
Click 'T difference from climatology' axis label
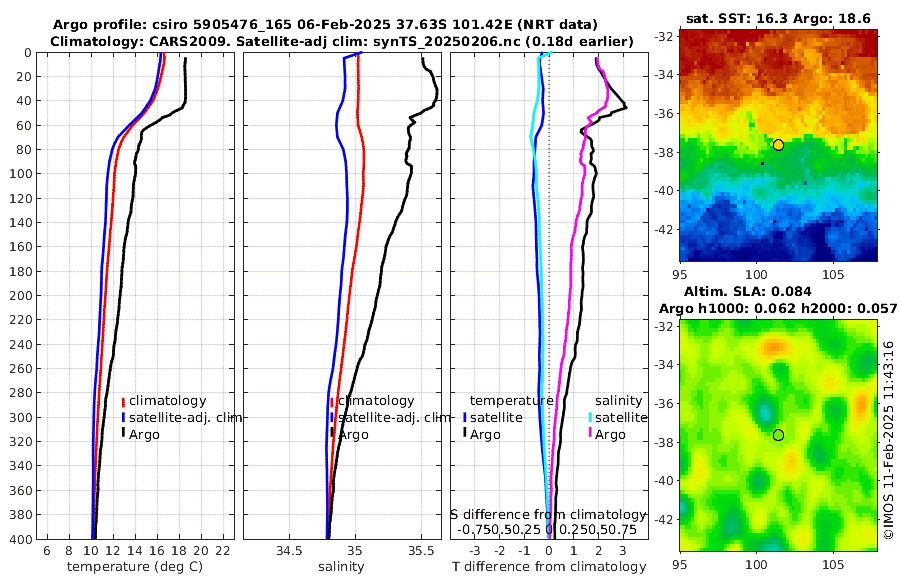click(x=549, y=567)
